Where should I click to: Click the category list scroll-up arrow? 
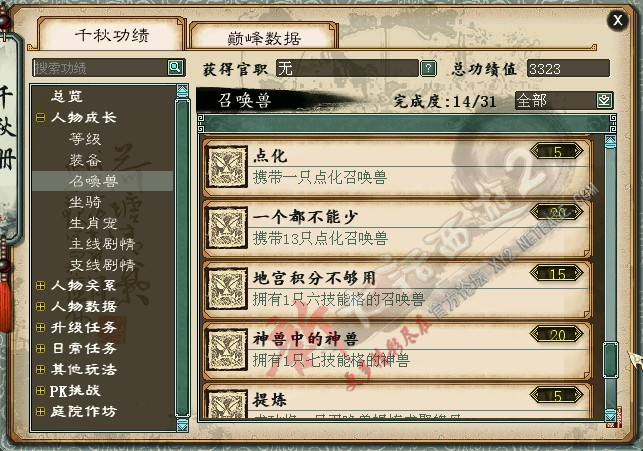(x=182, y=91)
